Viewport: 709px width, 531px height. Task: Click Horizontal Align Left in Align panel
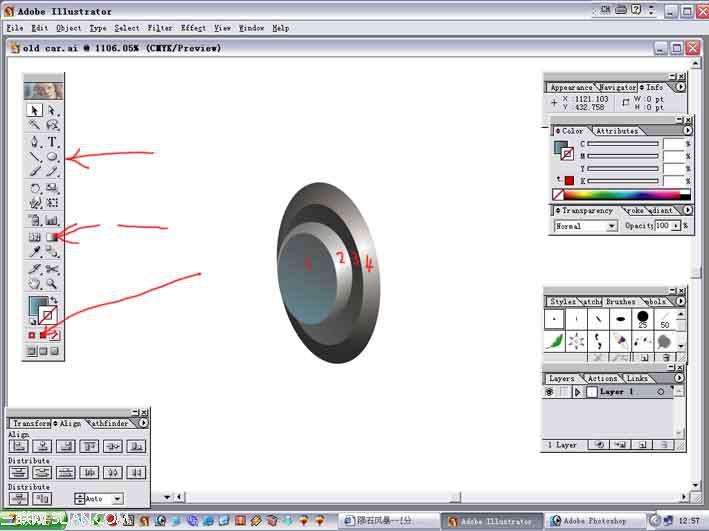pos(19,447)
